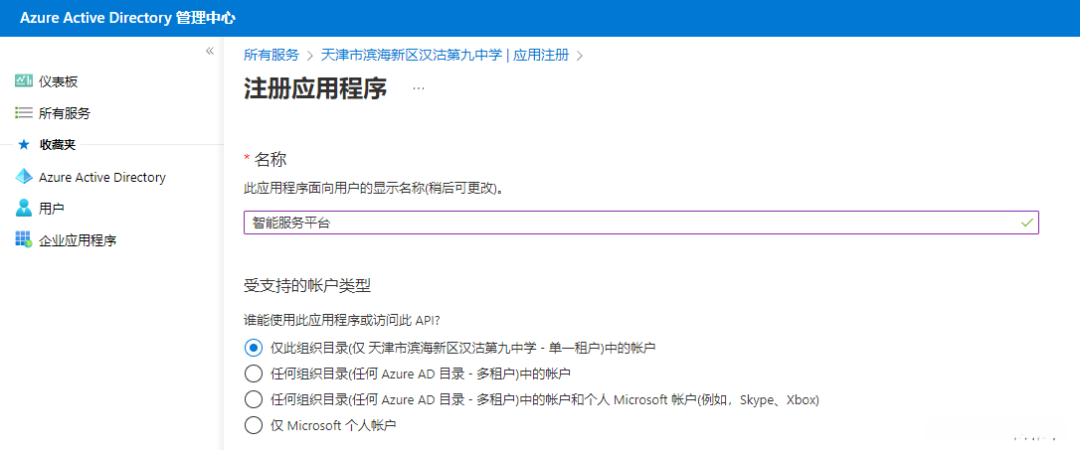Viewport: 1080px width, 450px height.
Task: Click the 收藏夹 star icon
Action: [x=24, y=145]
